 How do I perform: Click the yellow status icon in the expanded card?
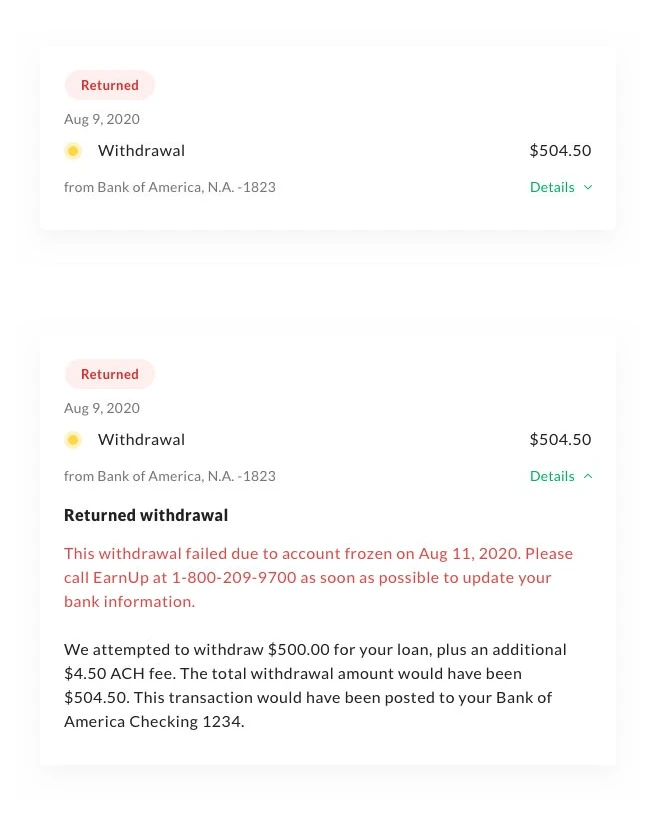pos(73,440)
